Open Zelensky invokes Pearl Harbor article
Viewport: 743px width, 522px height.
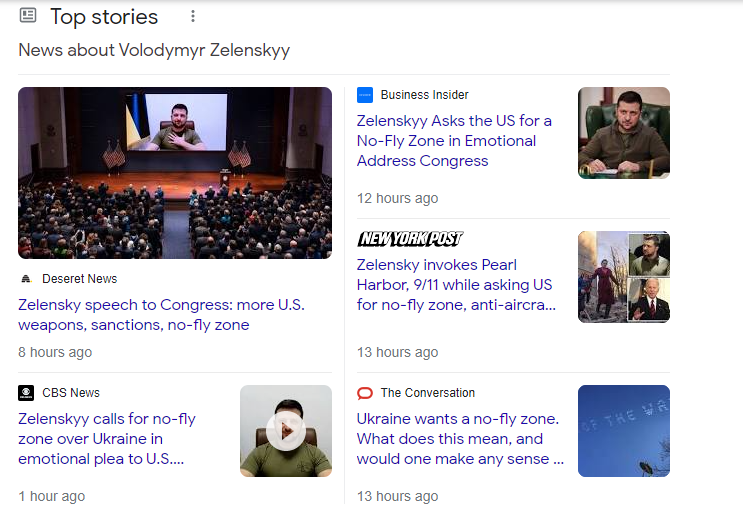(456, 285)
